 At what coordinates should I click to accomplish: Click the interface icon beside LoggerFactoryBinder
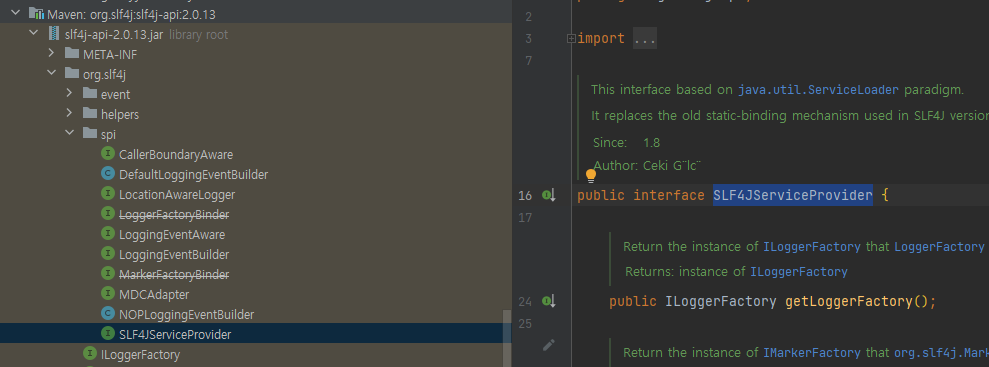pos(108,214)
